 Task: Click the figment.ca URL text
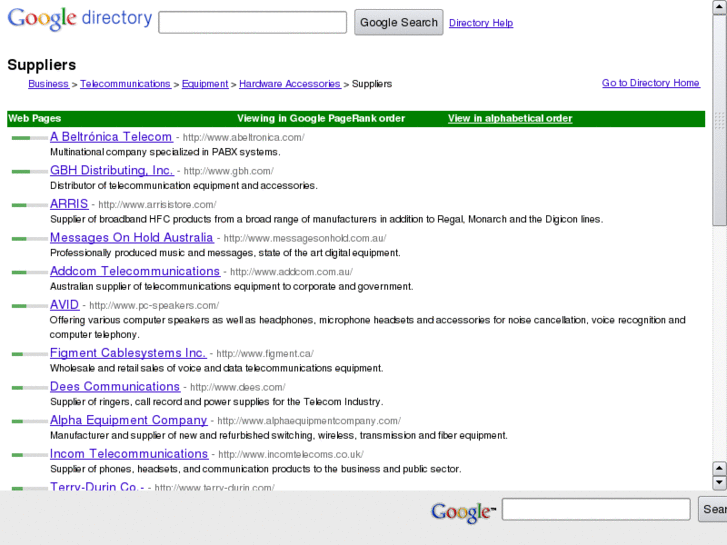click(x=265, y=354)
